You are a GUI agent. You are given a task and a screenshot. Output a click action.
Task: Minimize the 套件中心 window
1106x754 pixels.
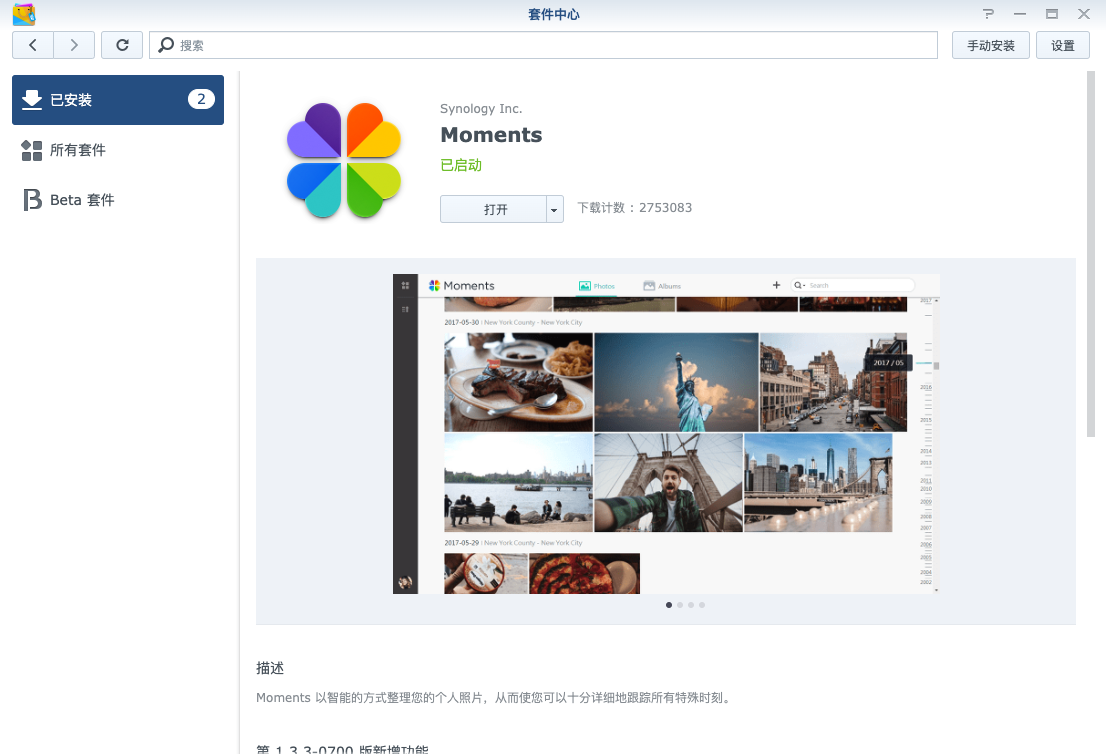tap(1020, 14)
